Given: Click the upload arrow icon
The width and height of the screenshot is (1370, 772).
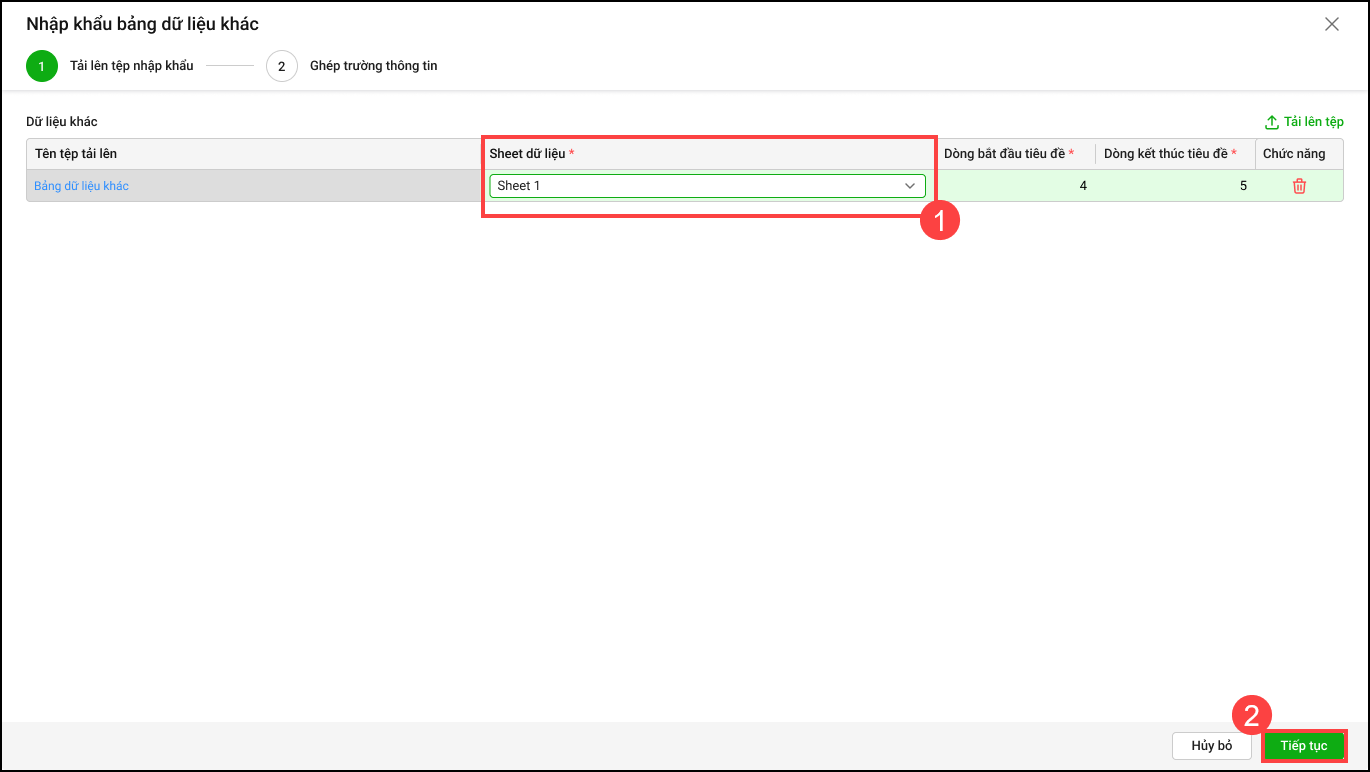Looking at the screenshot, I should pyautogui.click(x=1272, y=122).
